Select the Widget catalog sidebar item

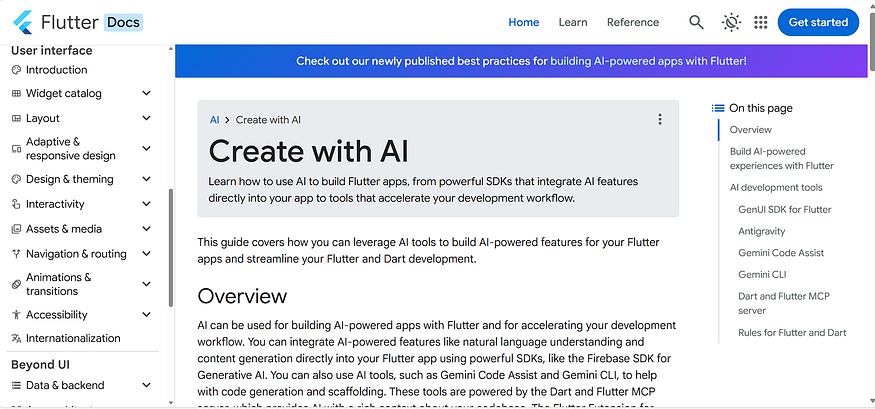[64, 94]
